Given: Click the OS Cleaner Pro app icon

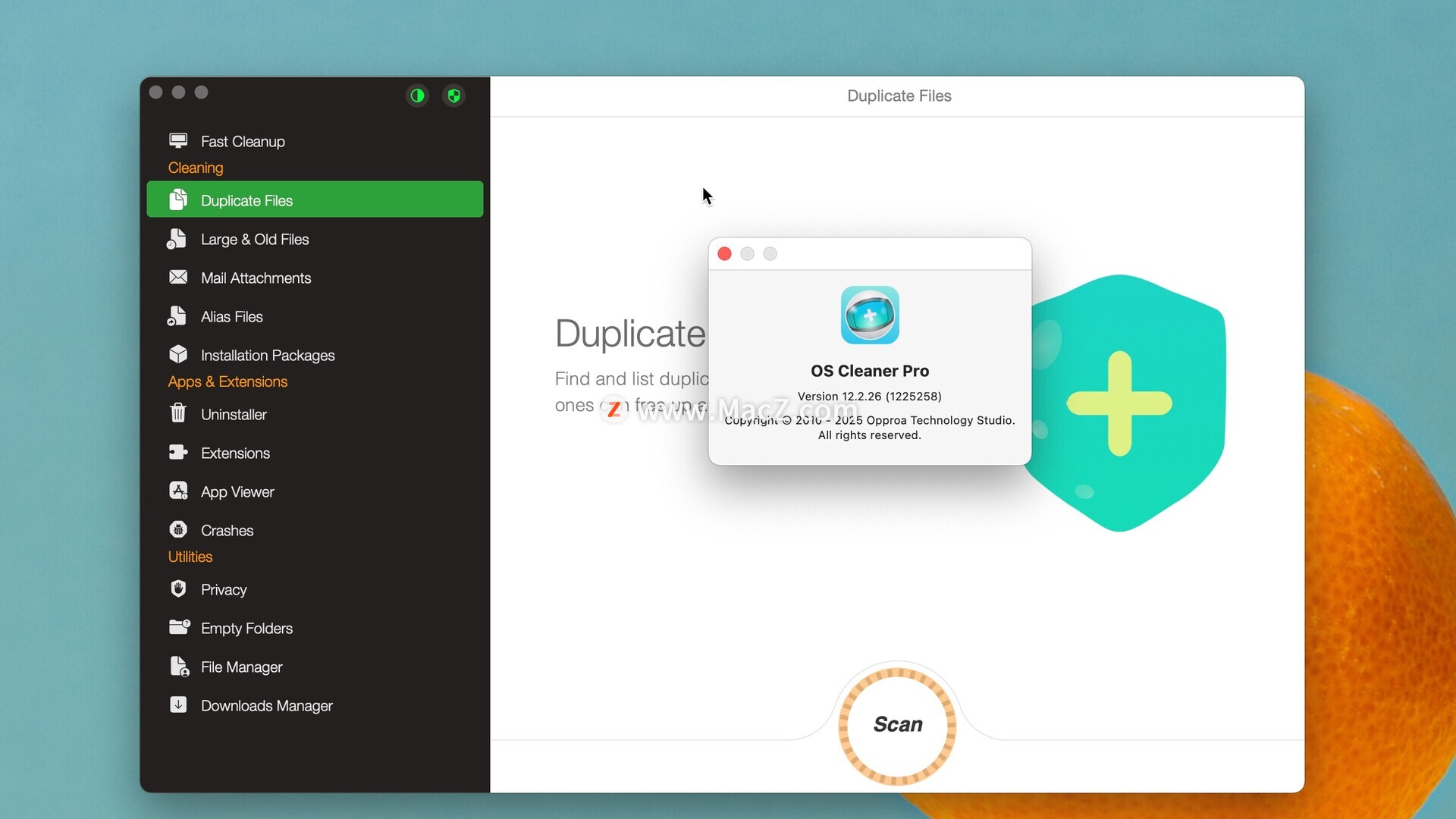Looking at the screenshot, I should tap(870, 315).
